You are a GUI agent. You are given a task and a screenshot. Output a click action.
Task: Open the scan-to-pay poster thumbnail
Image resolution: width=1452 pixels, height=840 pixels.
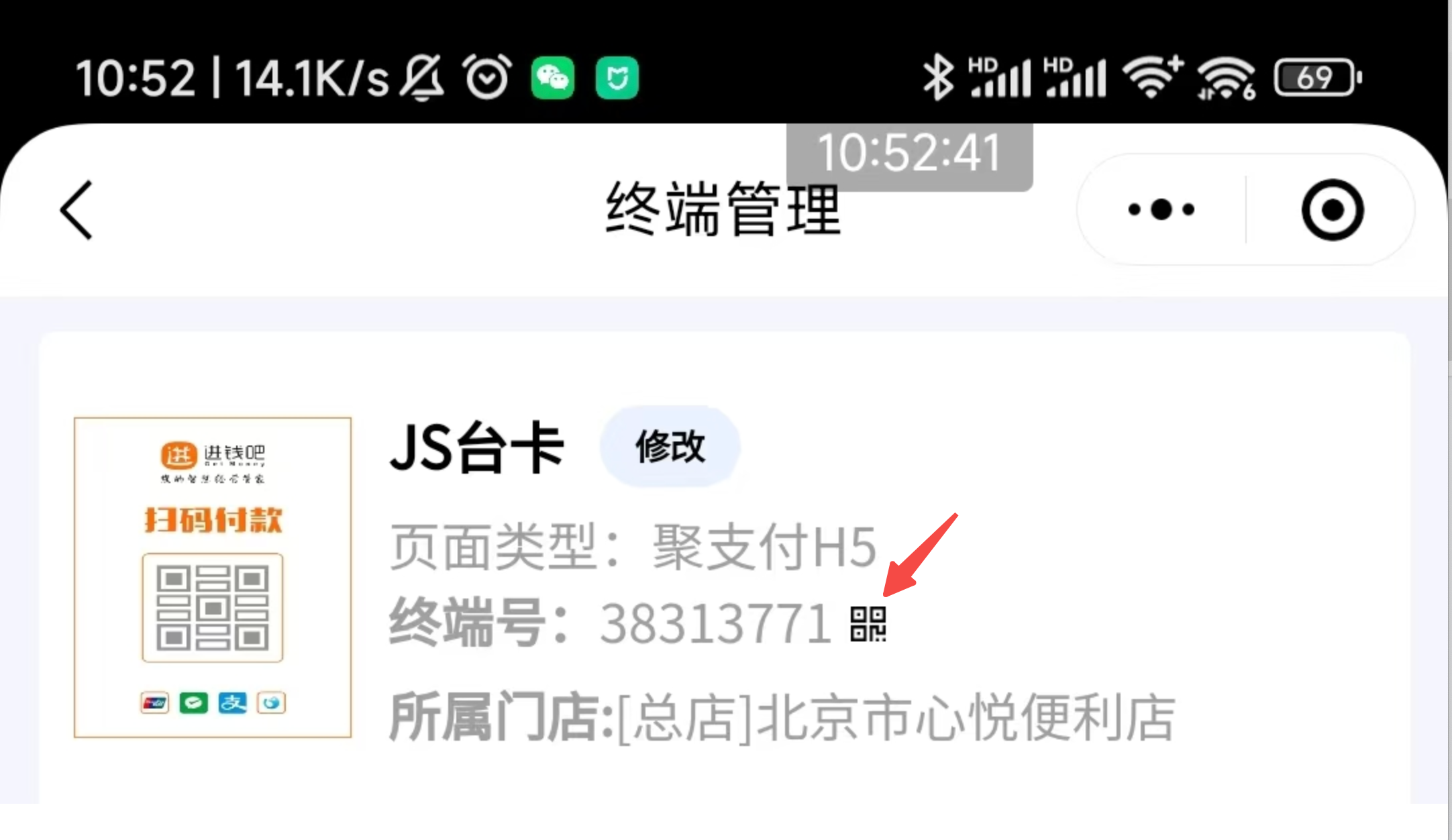[213, 578]
